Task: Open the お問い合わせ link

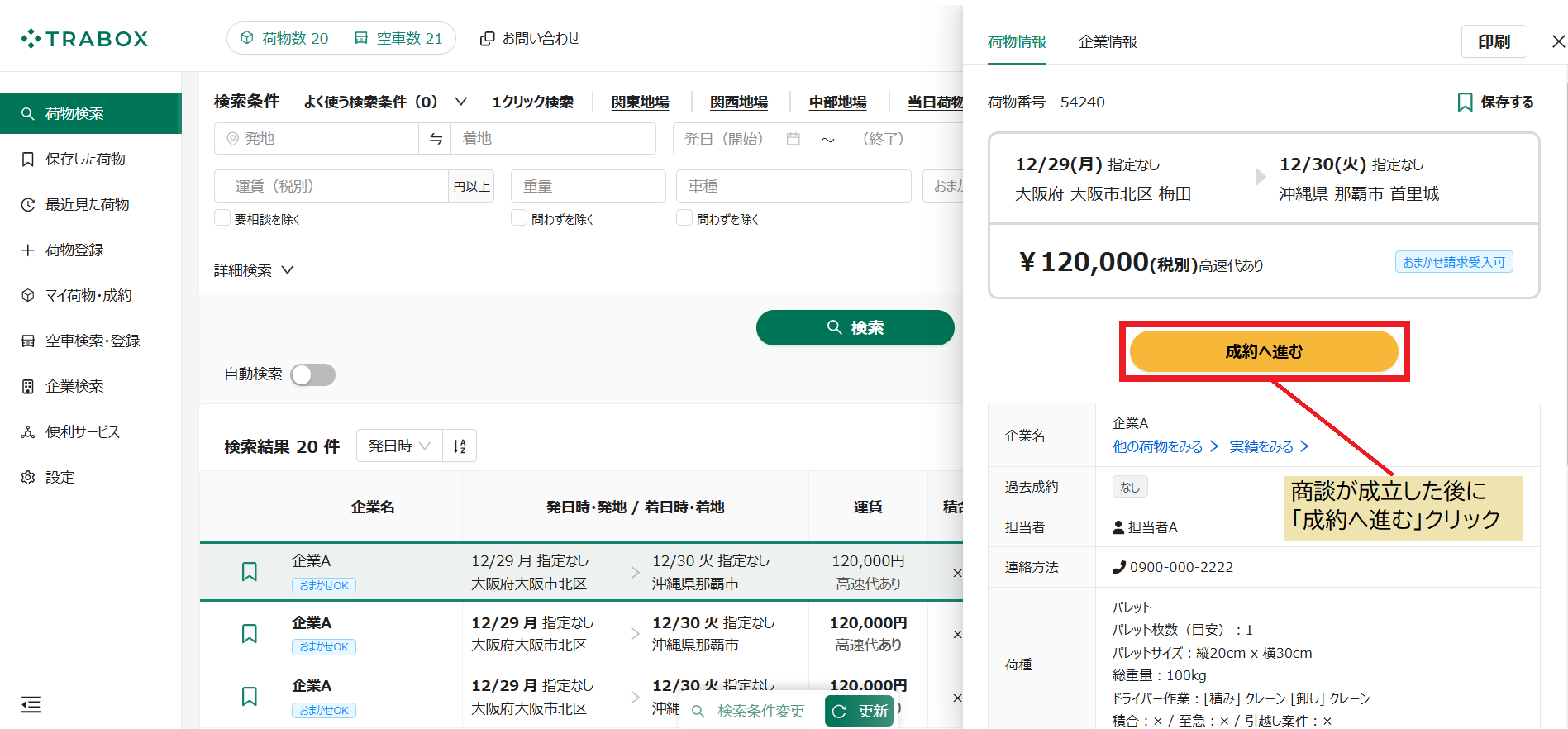Action: pos(530,38)
